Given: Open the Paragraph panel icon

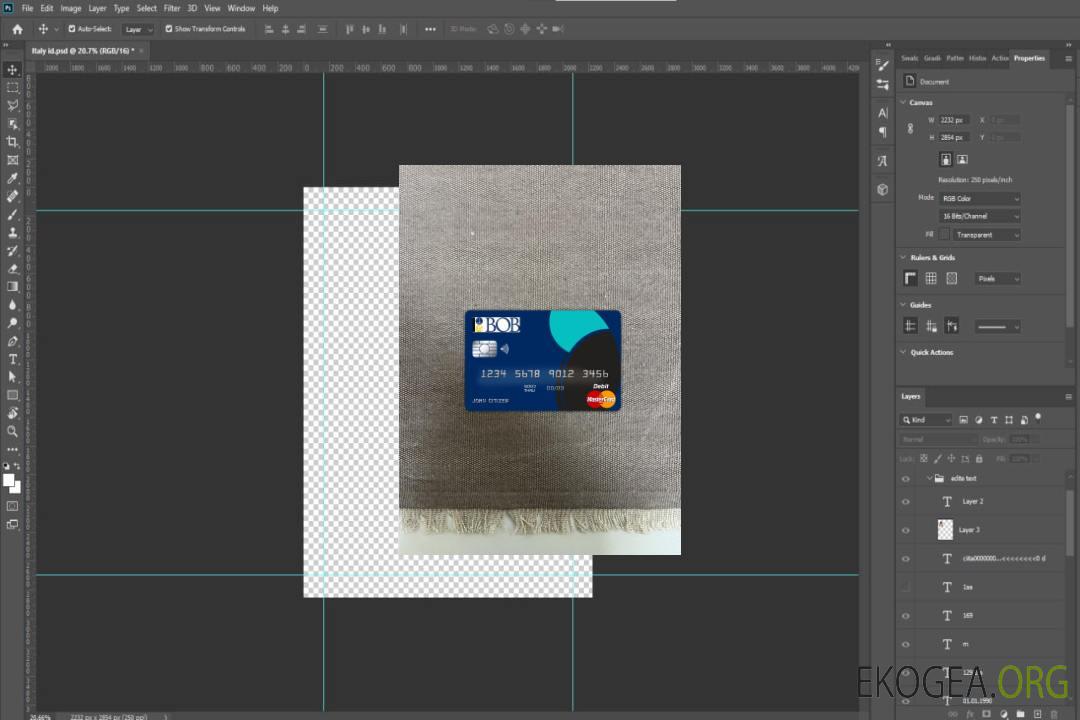Looking at the screenshot, I should [883, 132].
